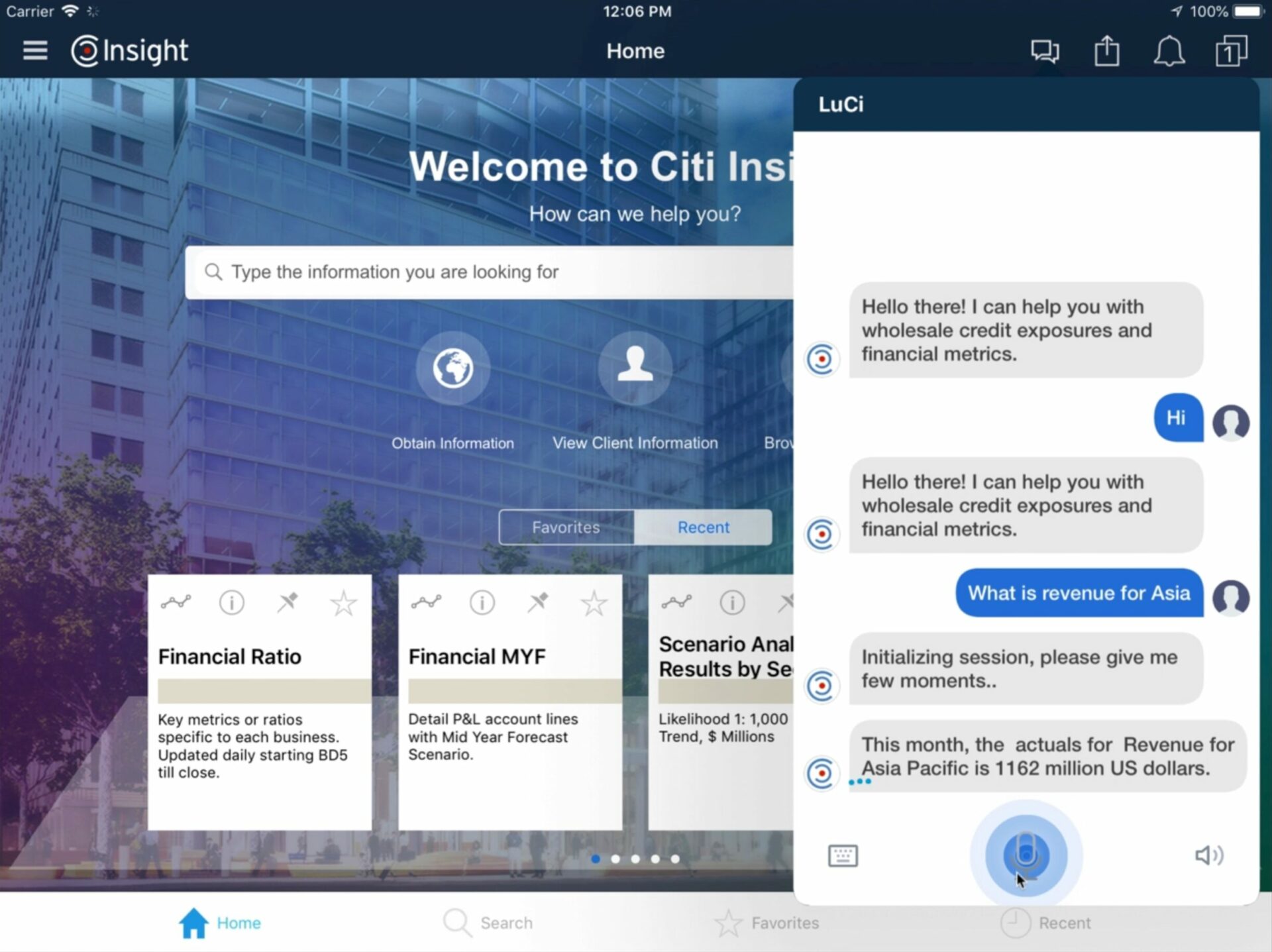Screen dimensions: 1272x952
Task: Open trend chart icon on Scenario Analysis card
Action: (676, 602)
